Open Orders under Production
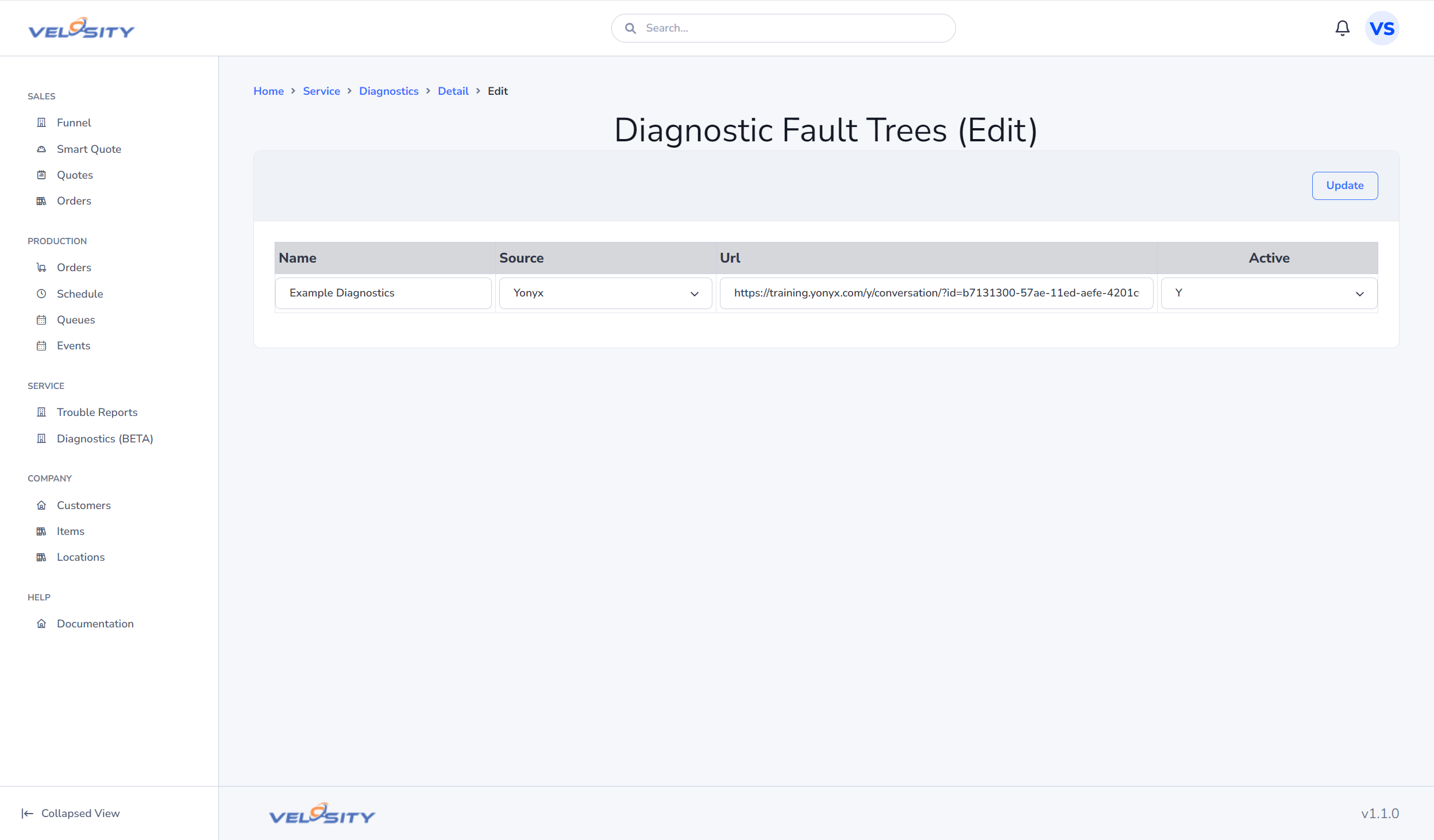Image resolution: width=1434 pixels, height=840 pixels. (74, 267)
